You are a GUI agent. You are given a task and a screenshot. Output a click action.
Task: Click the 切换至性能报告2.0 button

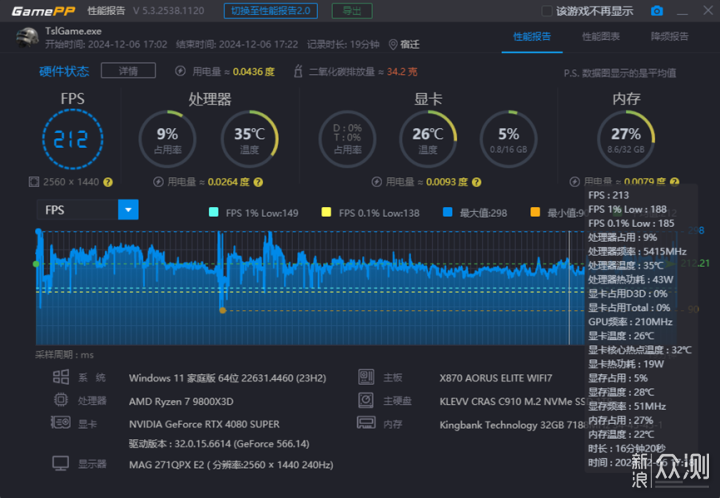(x=270, y=11)
